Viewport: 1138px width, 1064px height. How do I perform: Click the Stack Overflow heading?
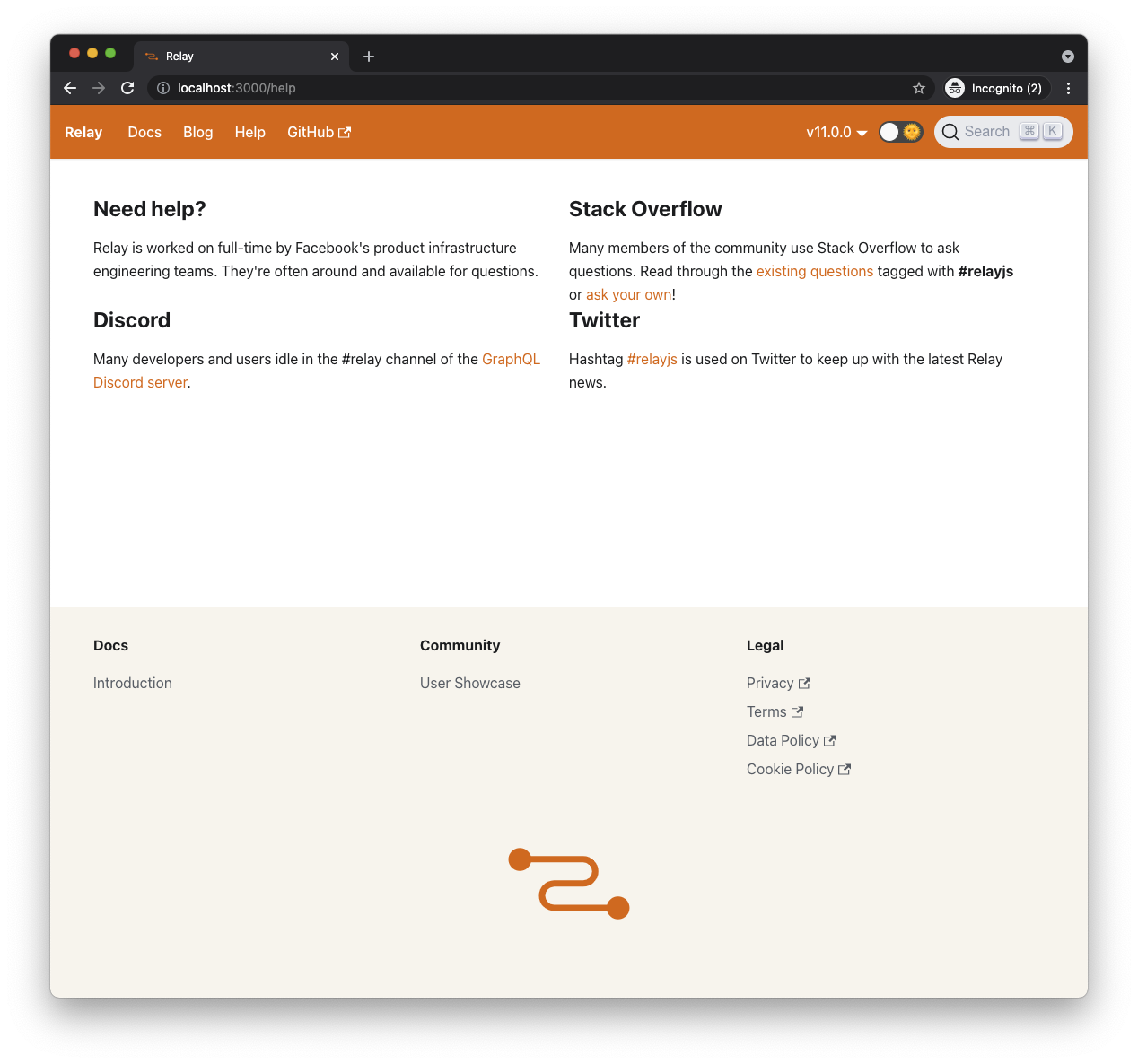[x=645, y=209]
